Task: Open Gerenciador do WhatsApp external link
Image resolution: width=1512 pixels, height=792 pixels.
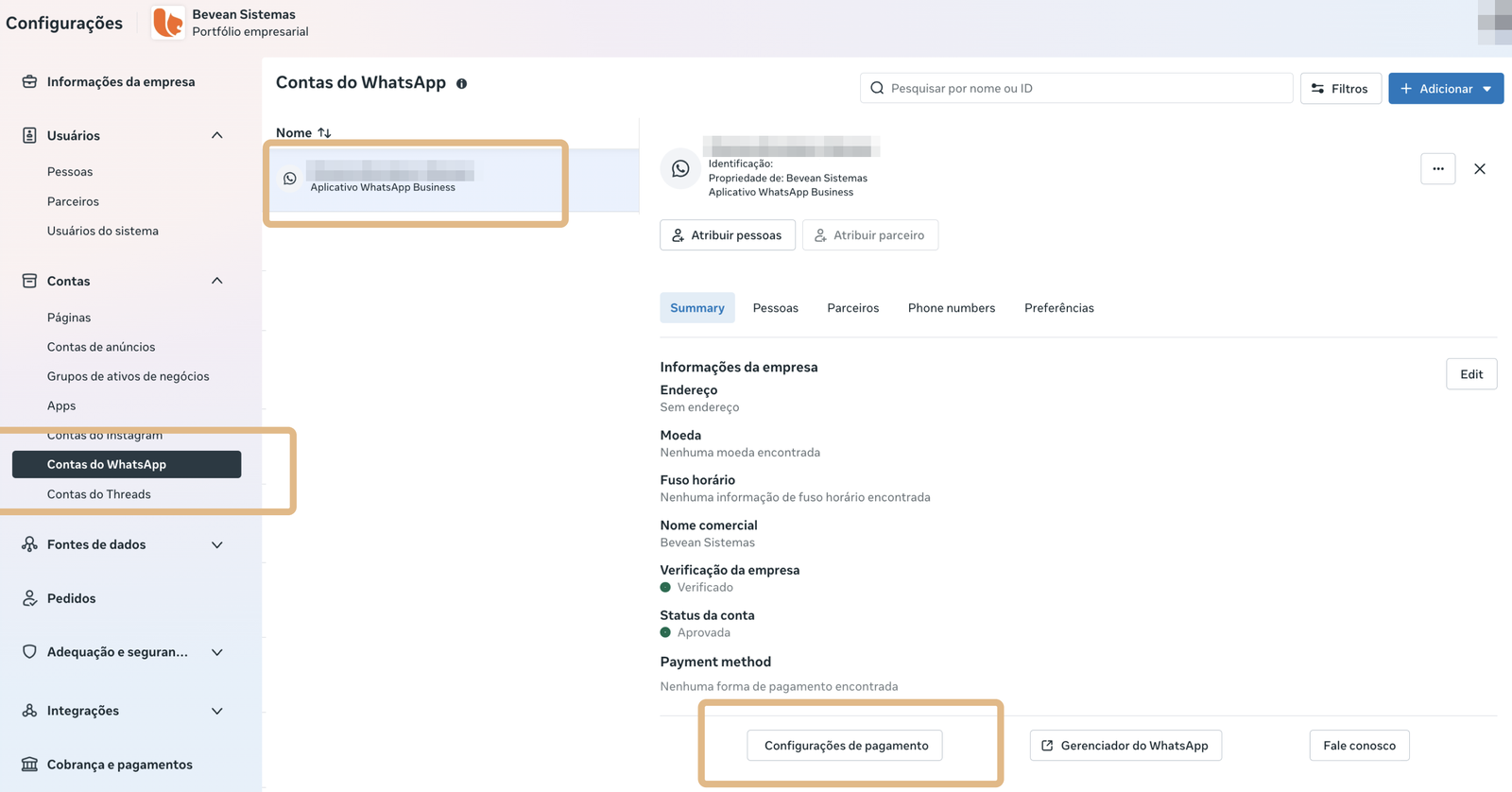Action: coord(1125,746)
